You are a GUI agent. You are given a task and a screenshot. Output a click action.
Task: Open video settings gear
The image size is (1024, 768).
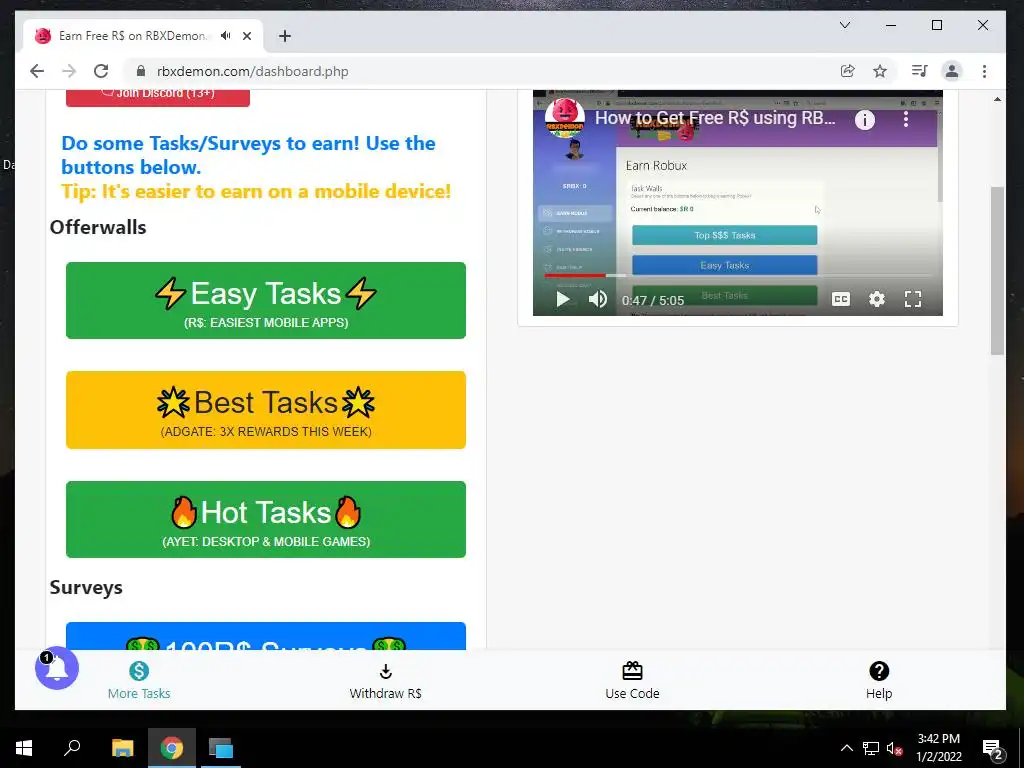[876, 299]
